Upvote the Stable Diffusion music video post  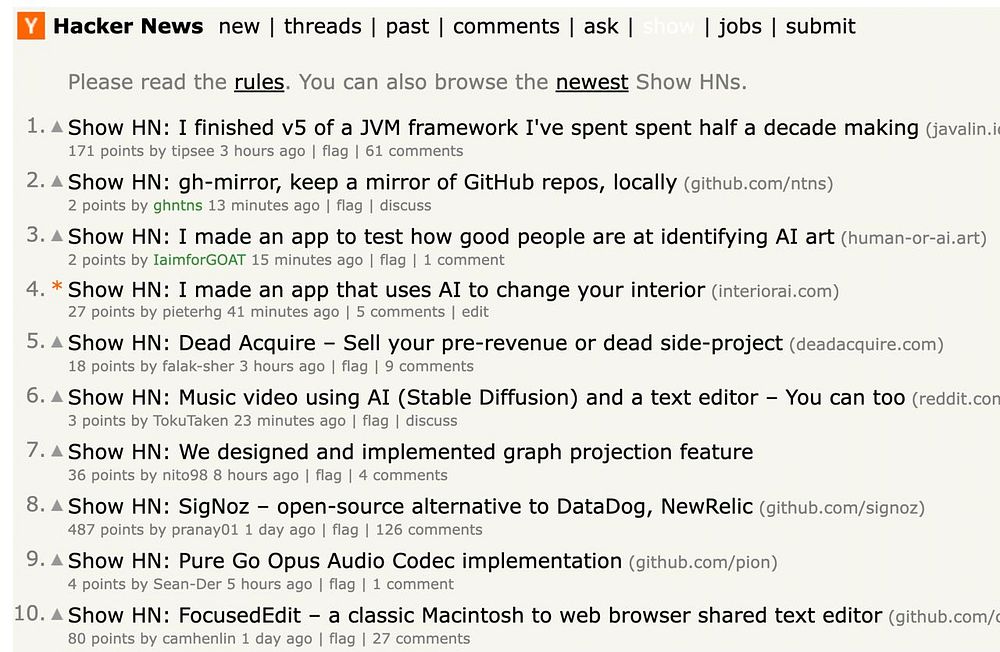click(x=57, y=398)
